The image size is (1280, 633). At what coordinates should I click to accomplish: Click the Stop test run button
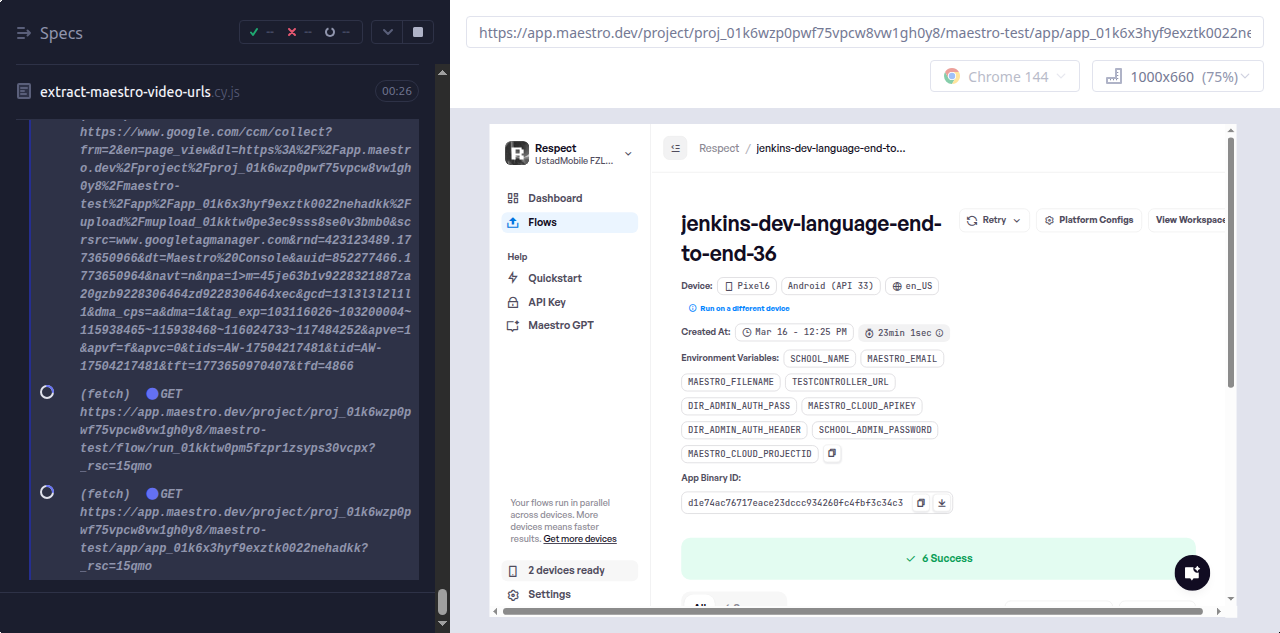pyautogui.click(x=417, y=32)
